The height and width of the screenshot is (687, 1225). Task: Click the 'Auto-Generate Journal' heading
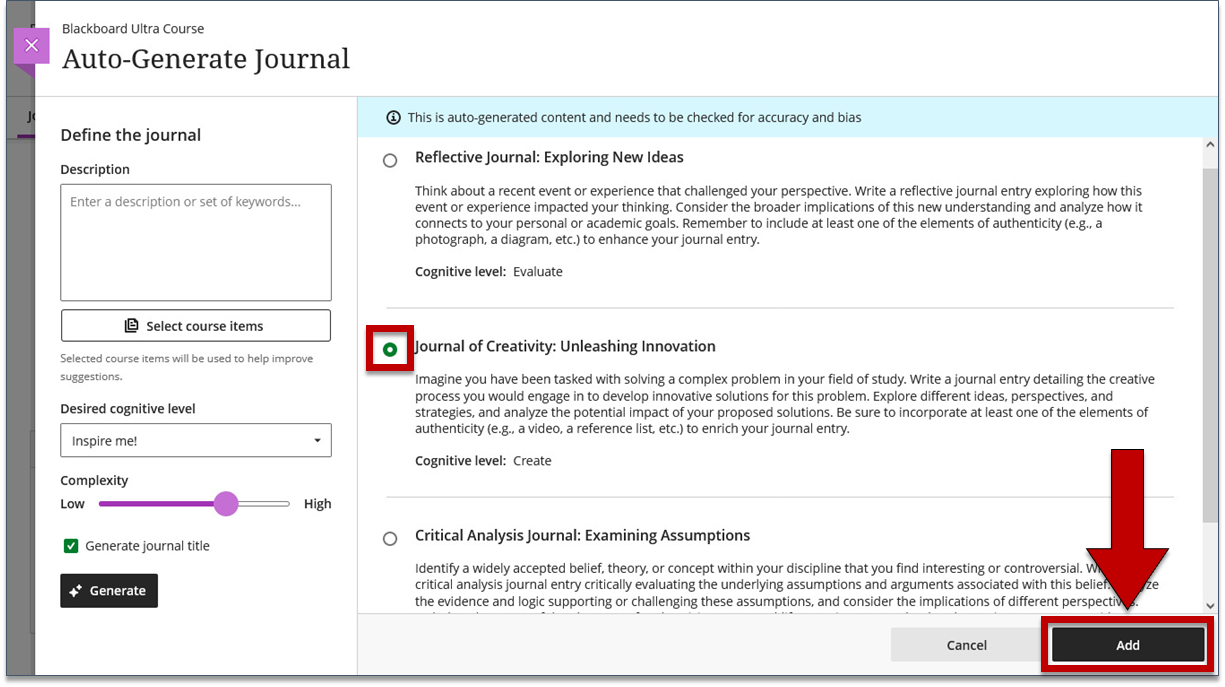(206, 59)
